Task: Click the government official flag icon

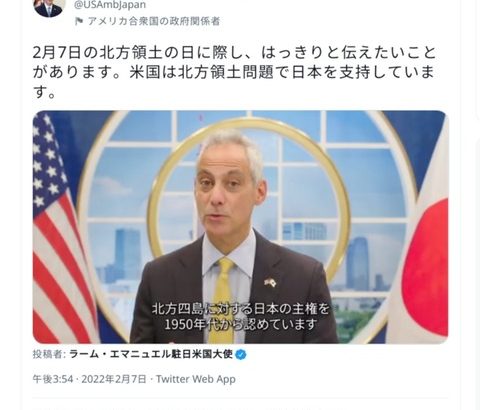Action: click(79, 22)
